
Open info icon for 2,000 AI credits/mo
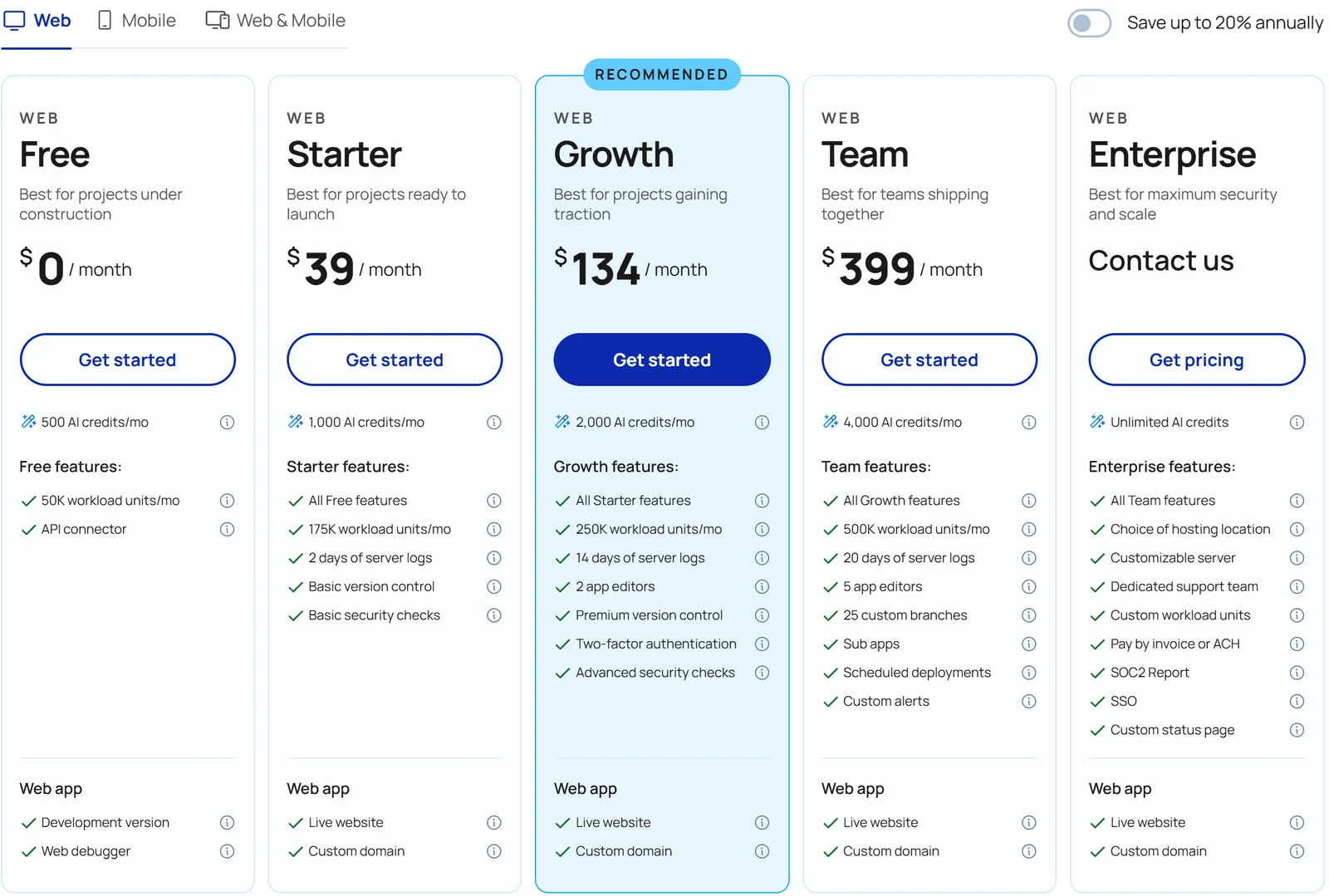click(762, 423)
